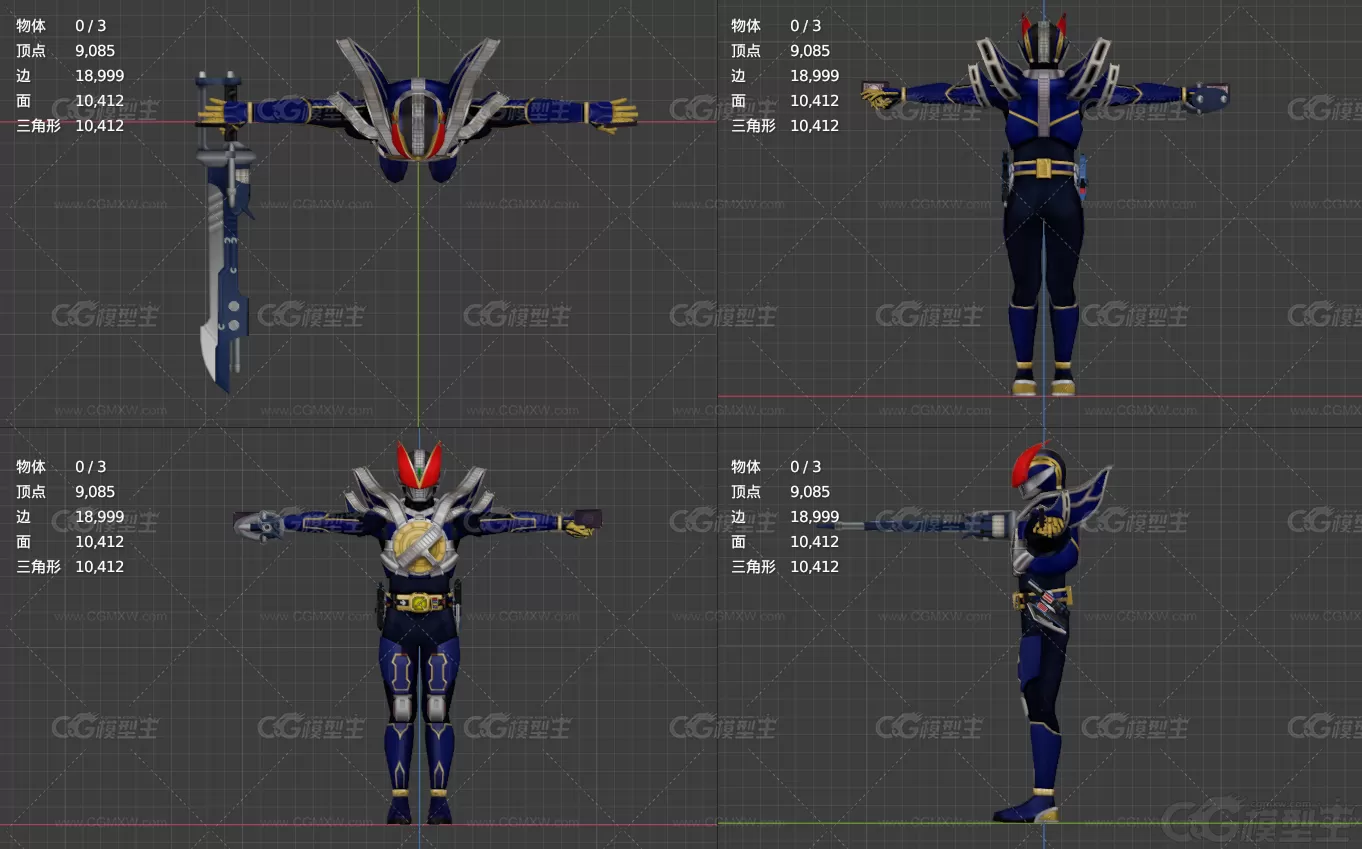The image size is (1362, 849).
Task: Click 顶点 value 9,085 in side-view viewport
Action: point(810,491)
